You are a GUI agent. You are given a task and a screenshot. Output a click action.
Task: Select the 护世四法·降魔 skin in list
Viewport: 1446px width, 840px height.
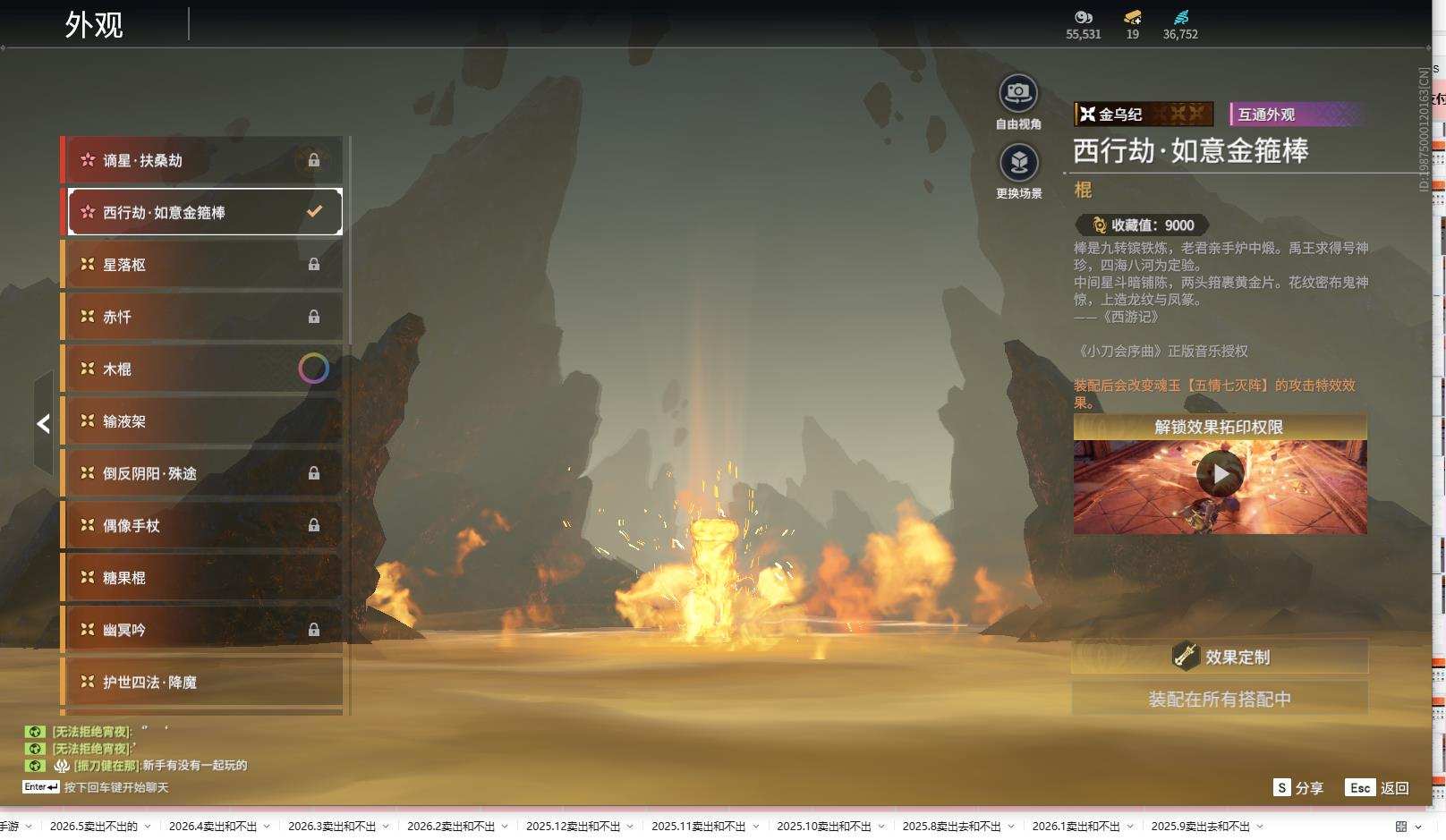tap(202, 682)
